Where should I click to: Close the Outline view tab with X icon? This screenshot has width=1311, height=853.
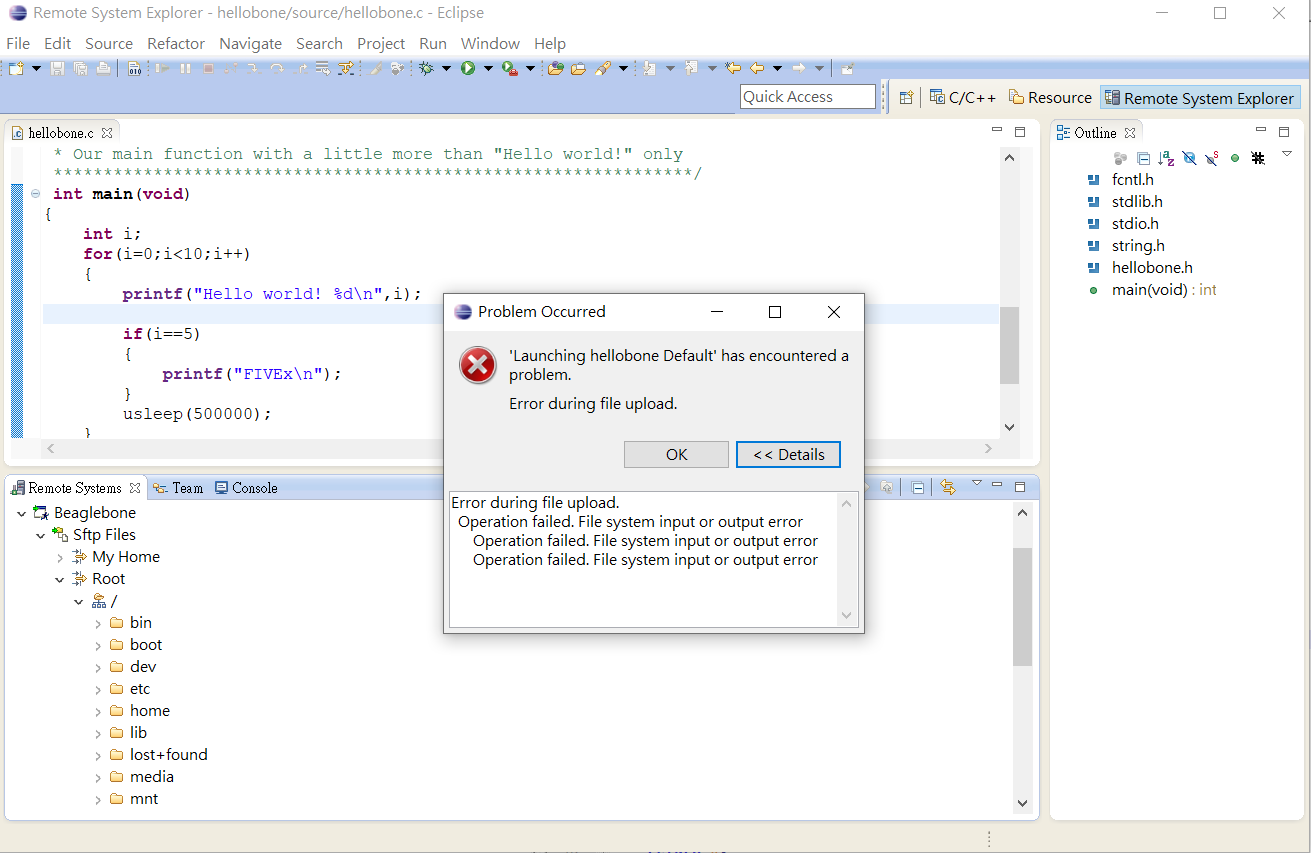click(x=1130, y=133)
